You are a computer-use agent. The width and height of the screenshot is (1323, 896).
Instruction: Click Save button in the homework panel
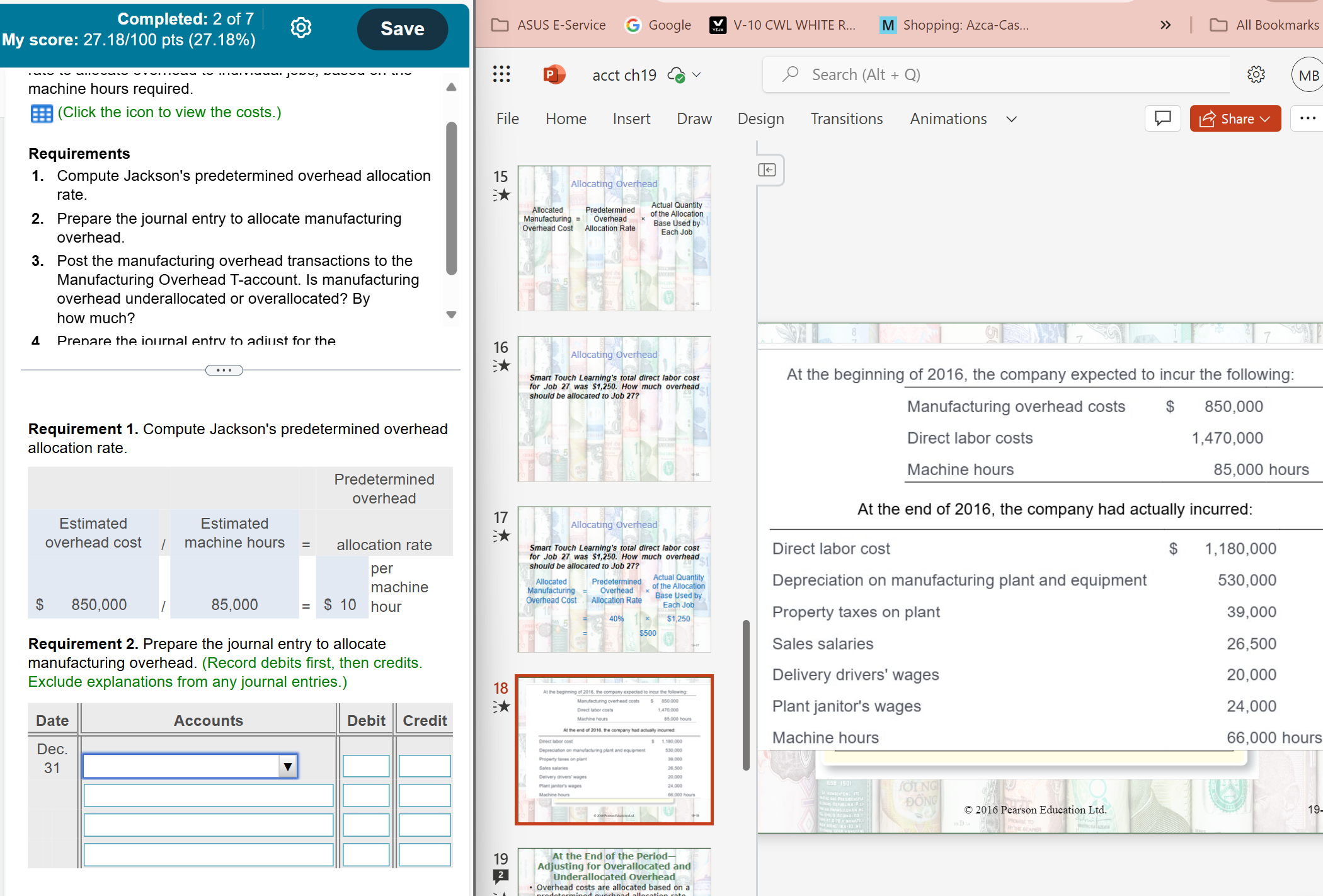pos(401,28)
